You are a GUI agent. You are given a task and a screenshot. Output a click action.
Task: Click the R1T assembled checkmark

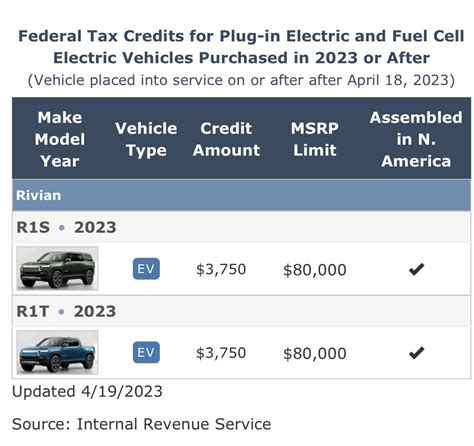[416, 353]
